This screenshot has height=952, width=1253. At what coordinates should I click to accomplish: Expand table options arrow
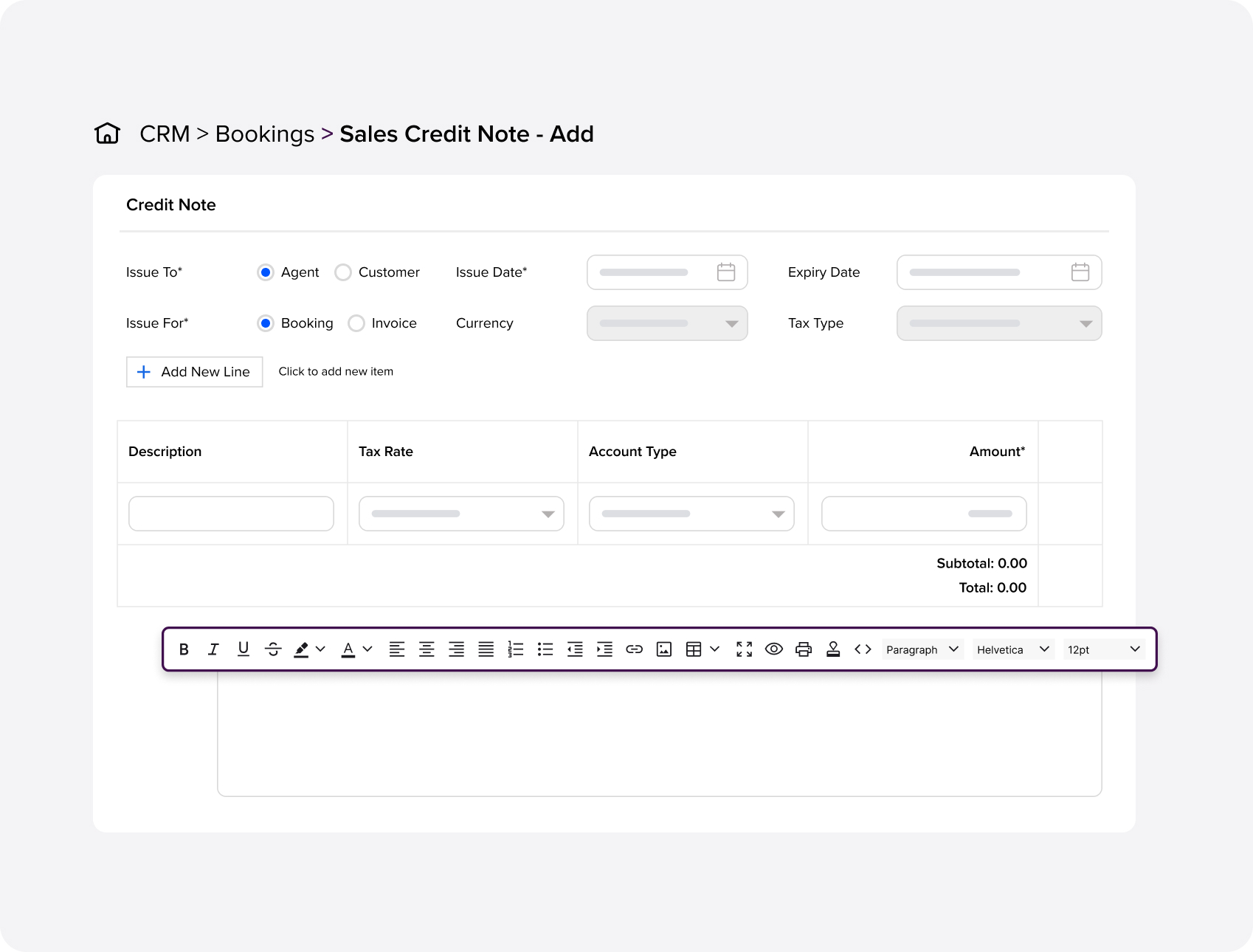click(x=714, y=649)
